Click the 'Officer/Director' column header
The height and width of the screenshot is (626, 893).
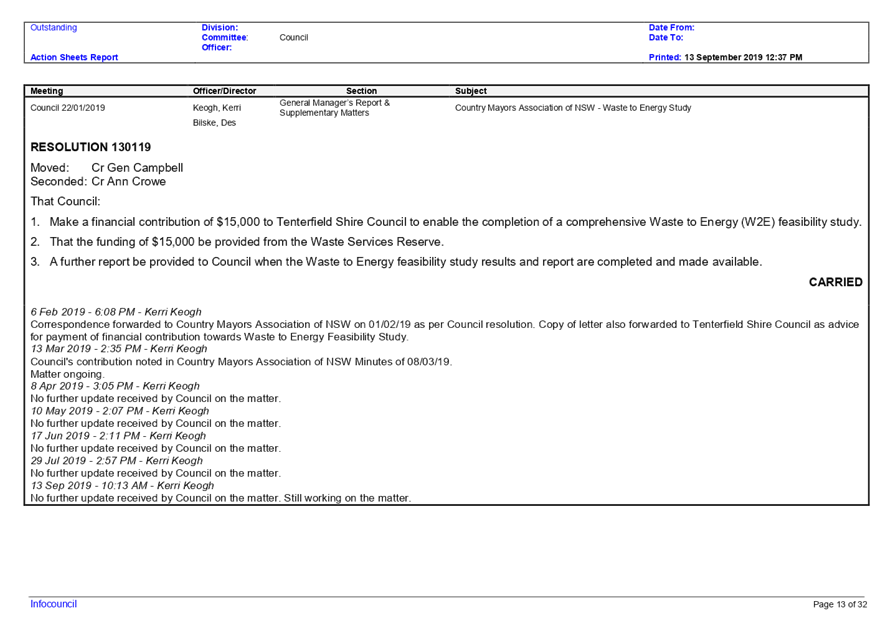(224, 91)
